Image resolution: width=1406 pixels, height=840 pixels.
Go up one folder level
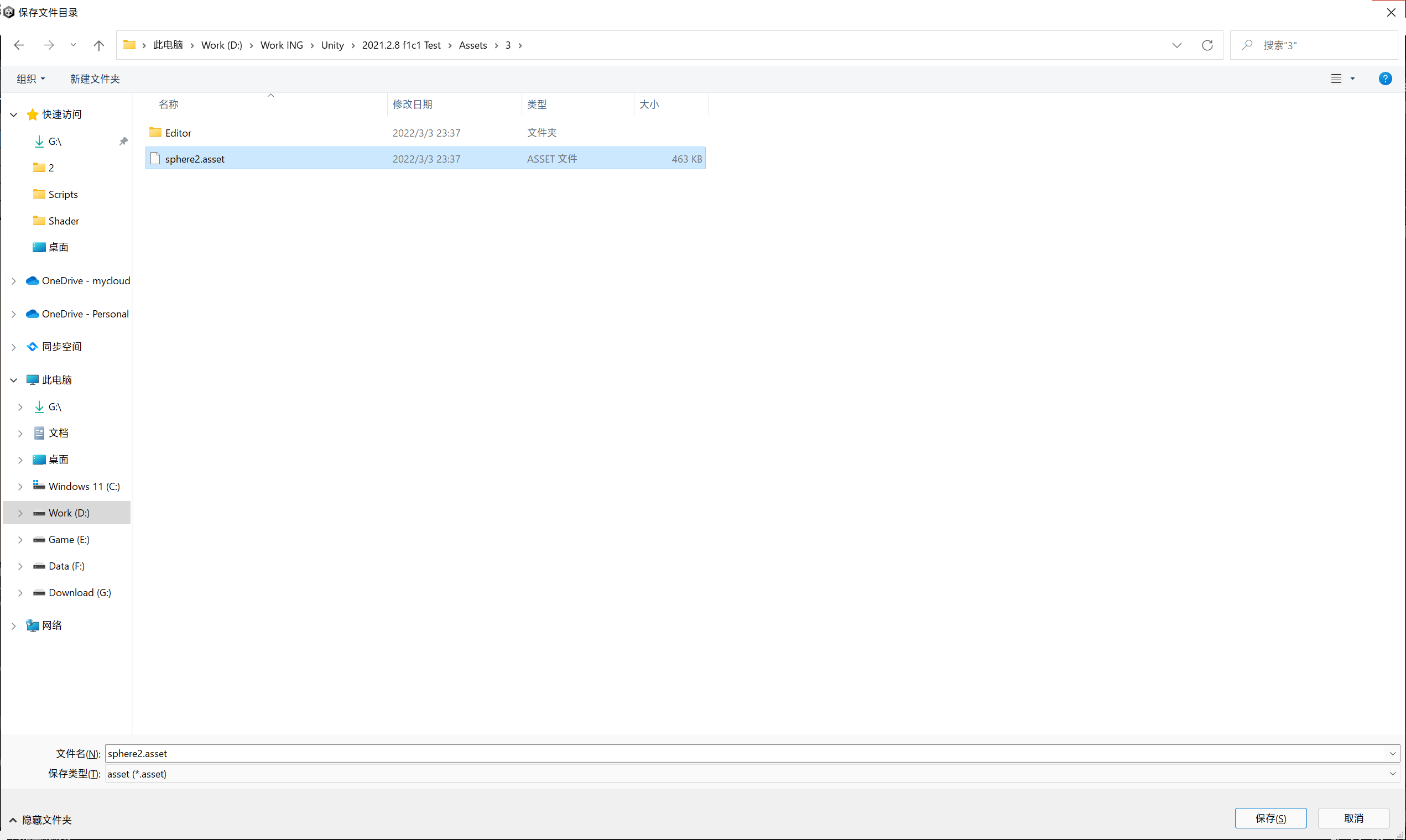click(98, 45)
